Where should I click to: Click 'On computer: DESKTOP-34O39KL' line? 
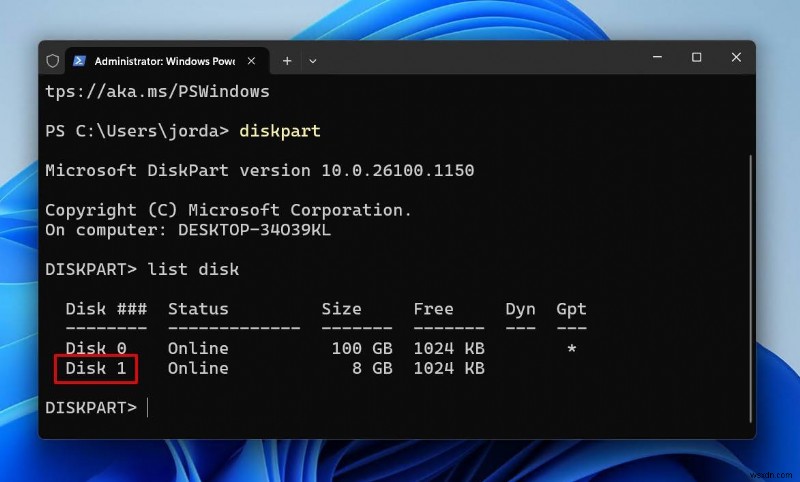point(188,230)
